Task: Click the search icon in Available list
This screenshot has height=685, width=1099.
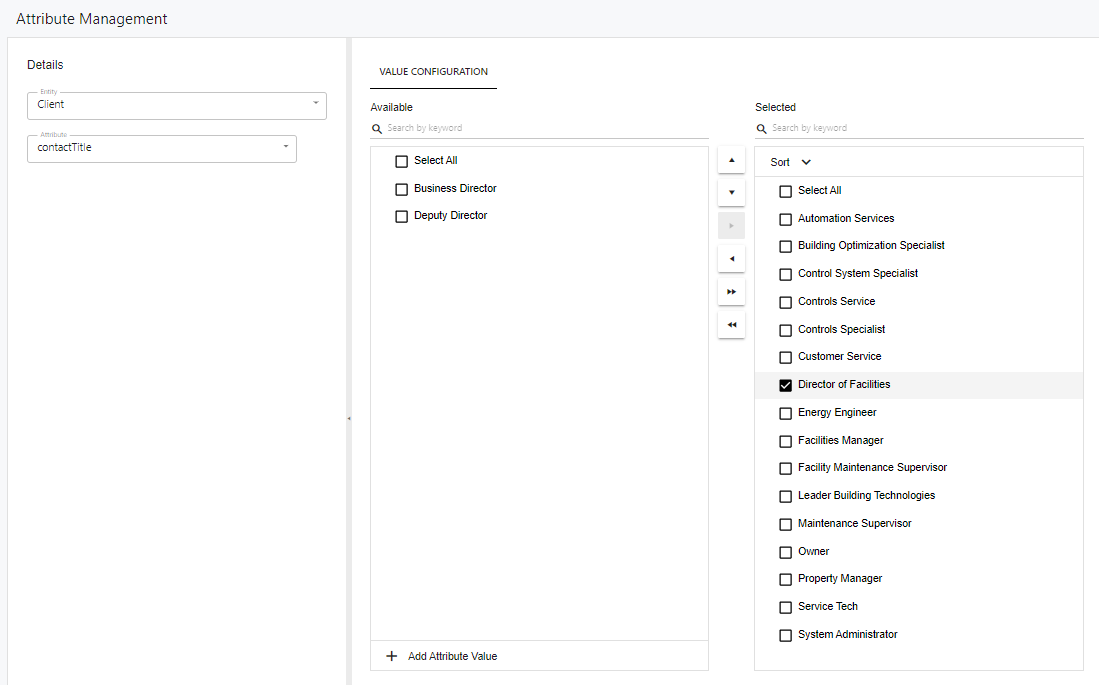Action: click(x=377, y=129)
